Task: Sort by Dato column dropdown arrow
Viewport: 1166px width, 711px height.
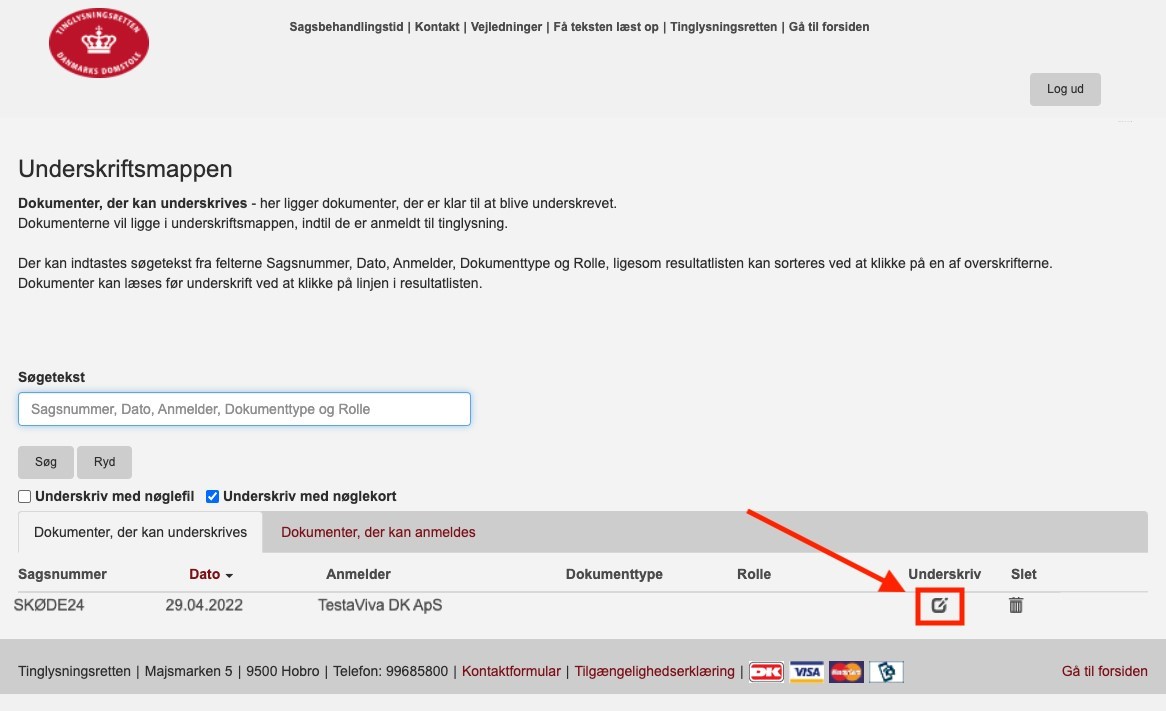Action: pyautogui.click(x=229, y=576)
